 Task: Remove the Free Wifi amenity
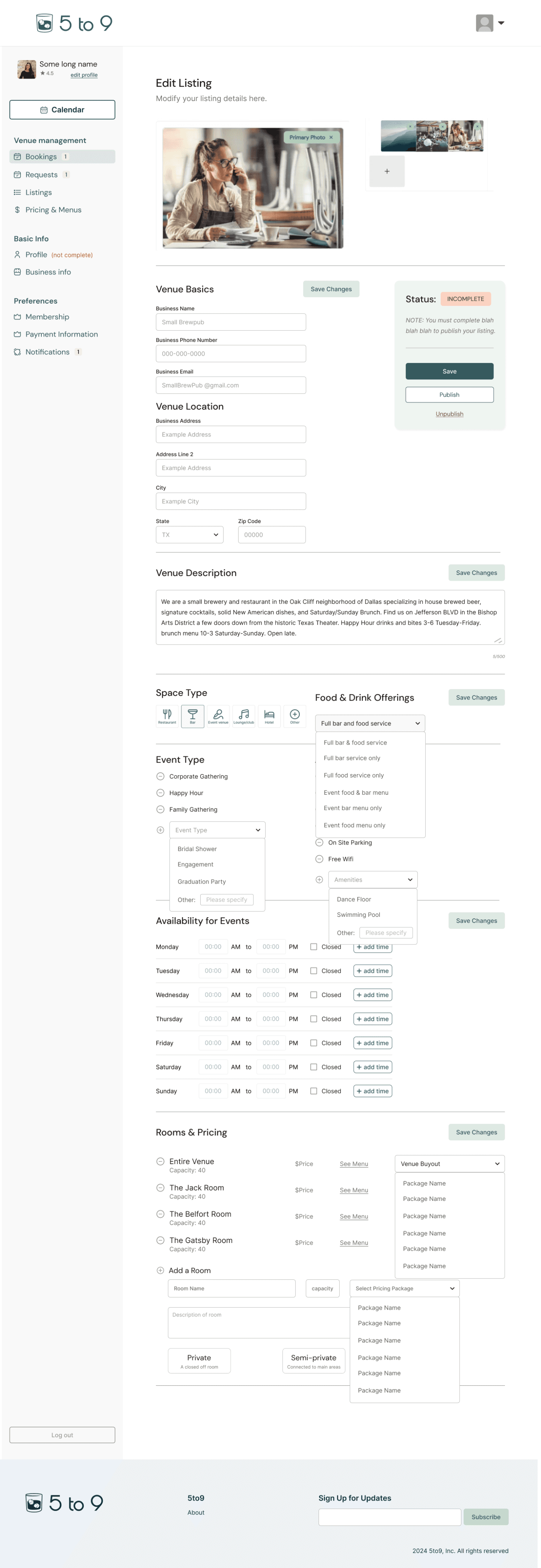point(319,859)
